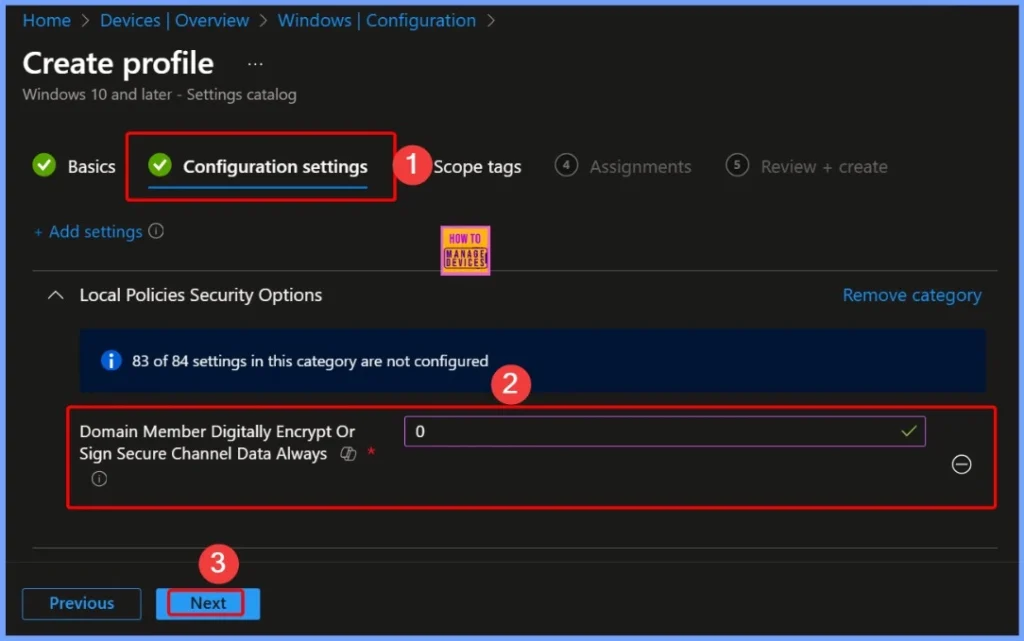The width and height of the screenshot is (1024, 641).
Task: Click the info icon on the blue banner
Action: pos(111,360)
